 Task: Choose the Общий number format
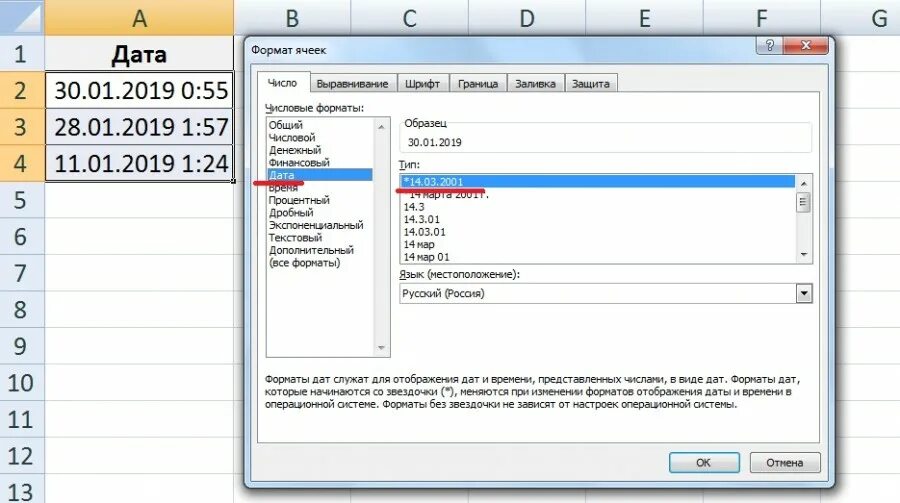pyautogui.click(x=285, y=125)
